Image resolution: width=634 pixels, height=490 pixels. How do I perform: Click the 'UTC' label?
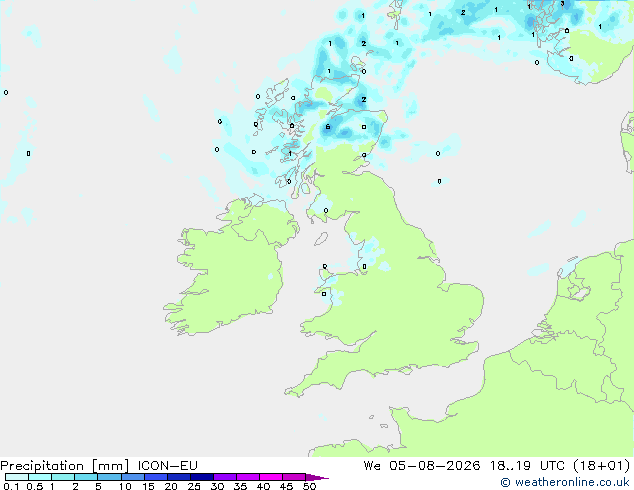coord(553,466)
